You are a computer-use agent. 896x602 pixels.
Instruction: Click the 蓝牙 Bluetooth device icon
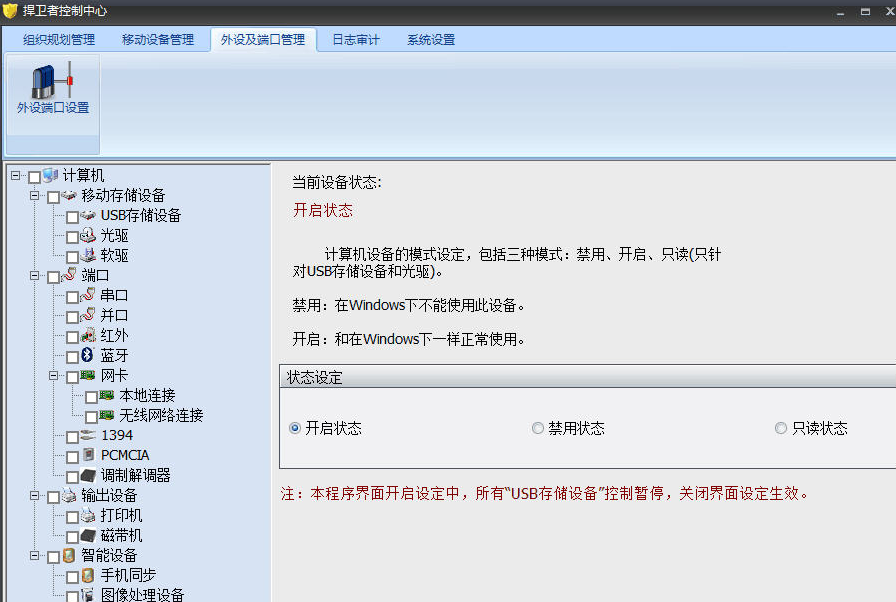coord(89,355)
